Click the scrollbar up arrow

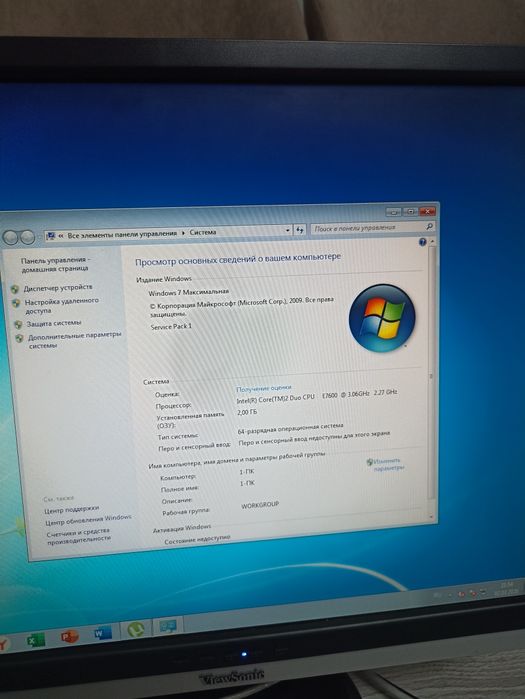point(431,241)
